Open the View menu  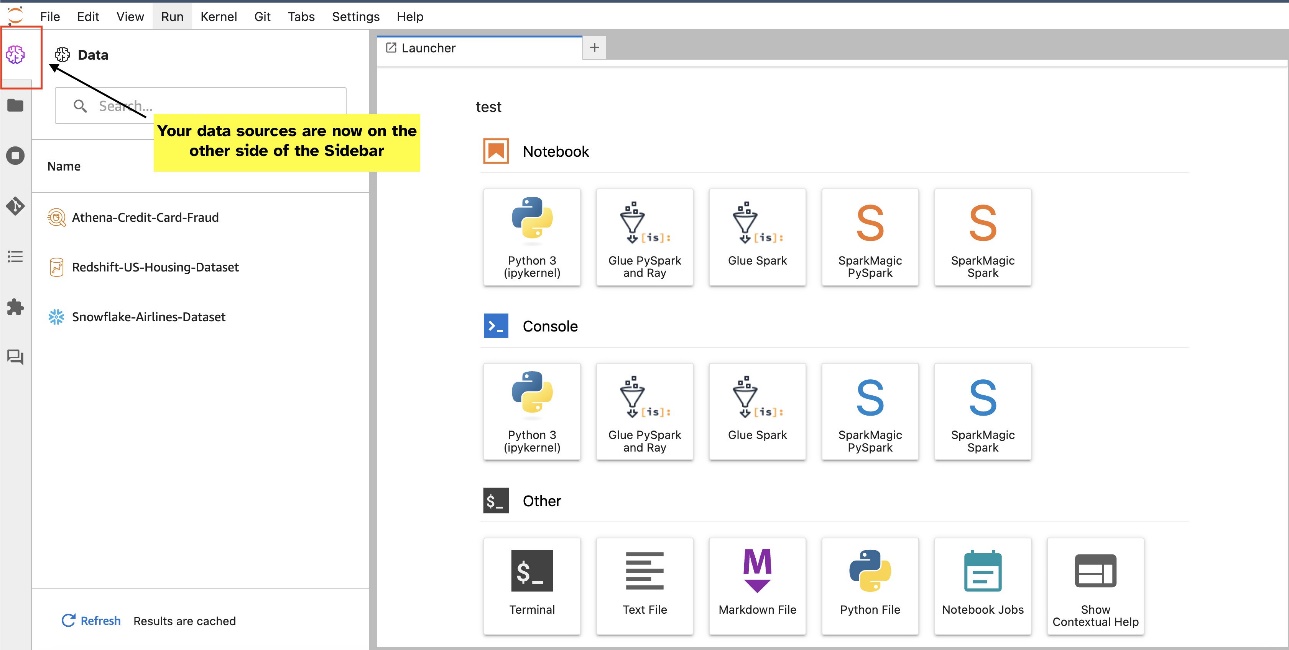pyautogui.click(x=130, y=17)
